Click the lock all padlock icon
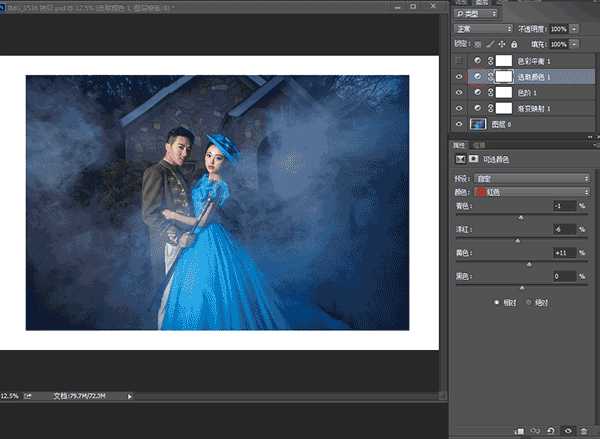This screenshot has width=600, height=439. [x=514, y=44]
